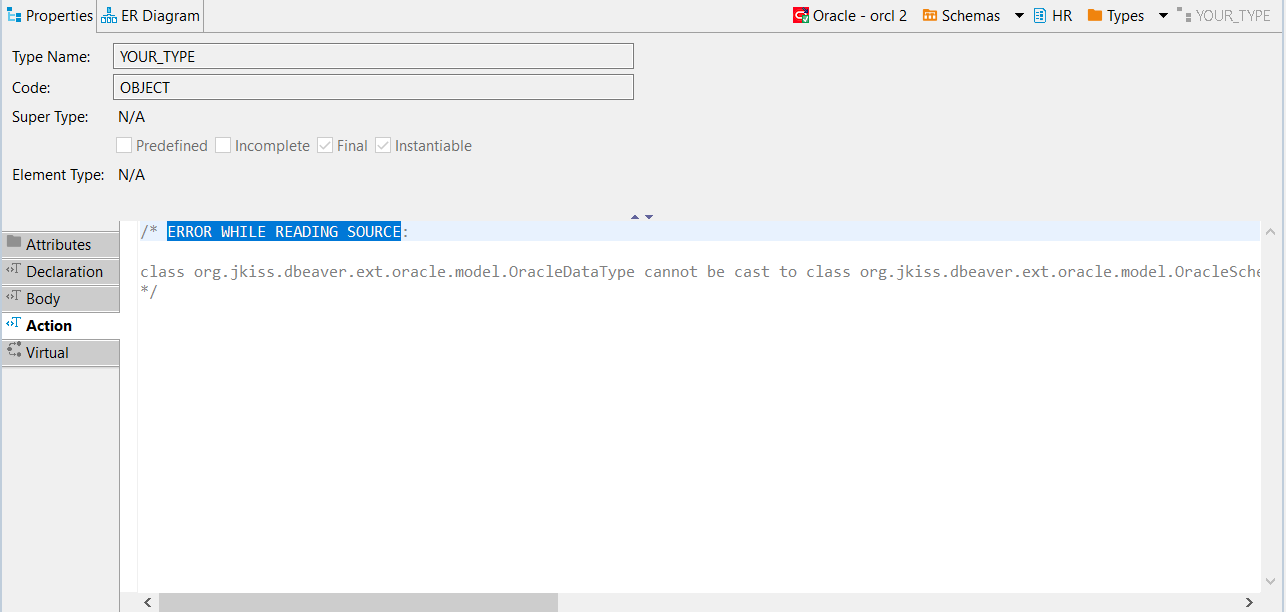The width and height of the screenshot is (1286, 612).
Task: Collapse the source editor with the up arrow
Action: tap(634, 215)
